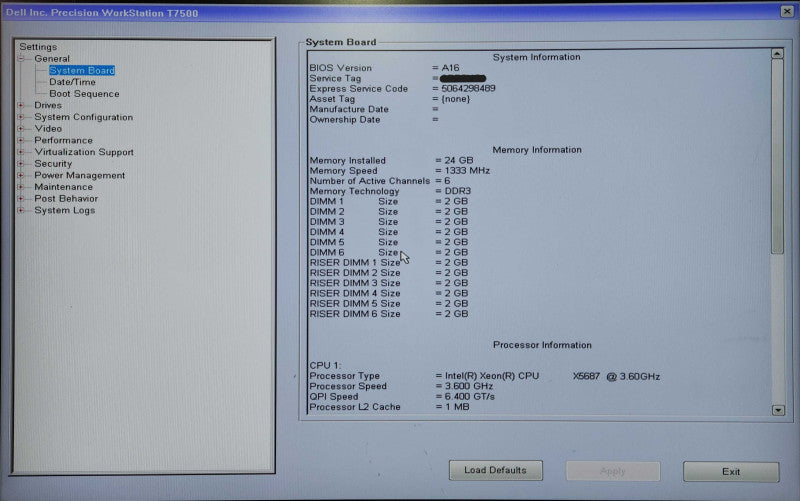This screenshot has height=501, width=800.
Task: Expand the System Logs node
Action: (x=21, y=210)
